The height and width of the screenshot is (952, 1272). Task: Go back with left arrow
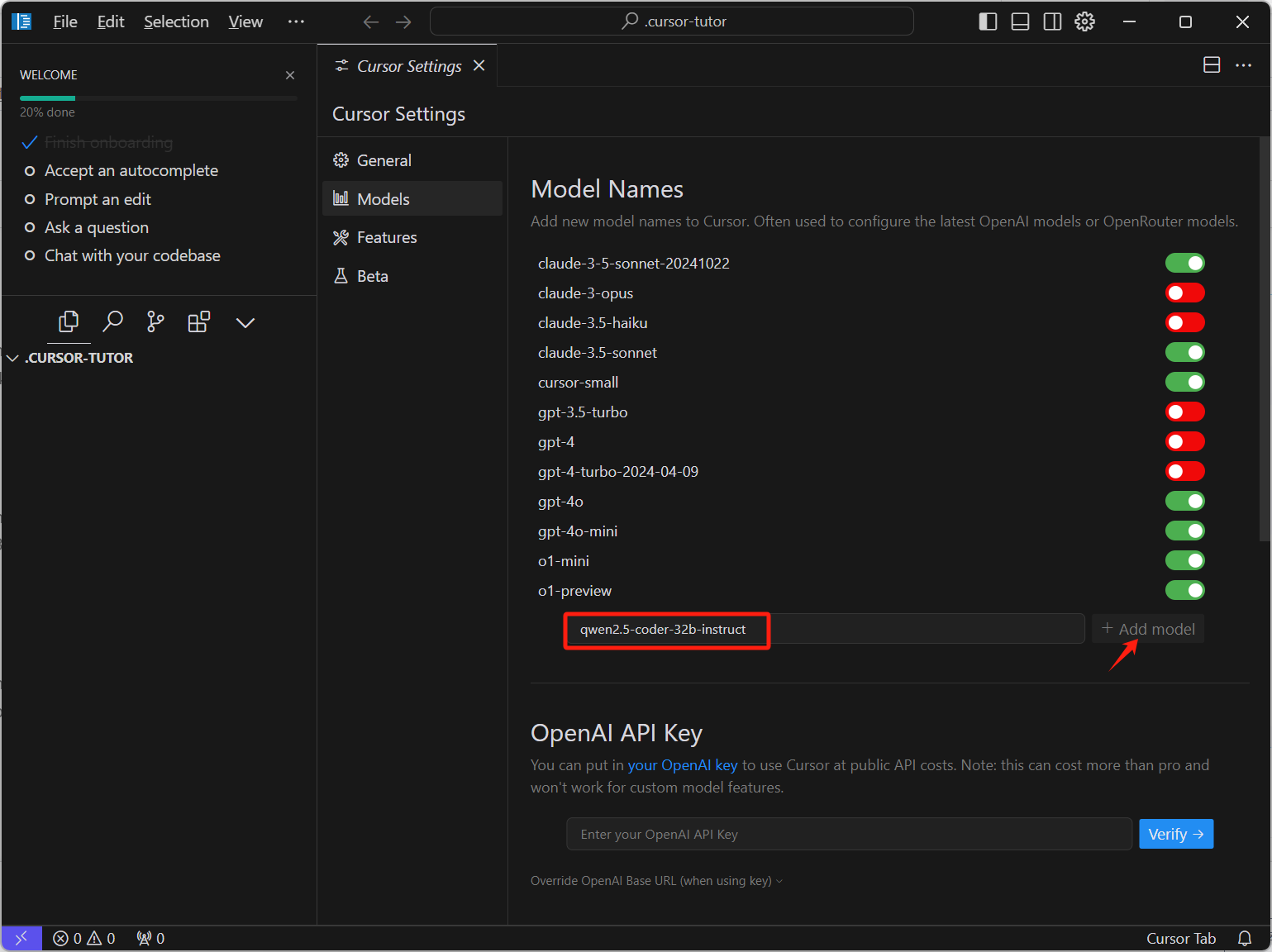click(371, 21)
